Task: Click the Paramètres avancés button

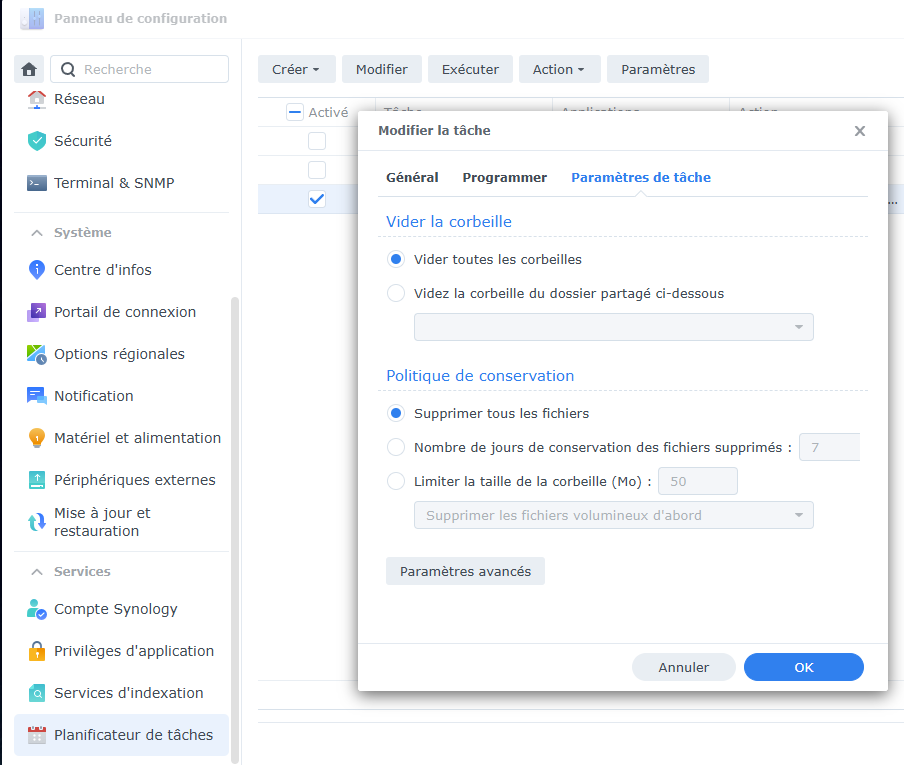Action: tap(465, 571)
